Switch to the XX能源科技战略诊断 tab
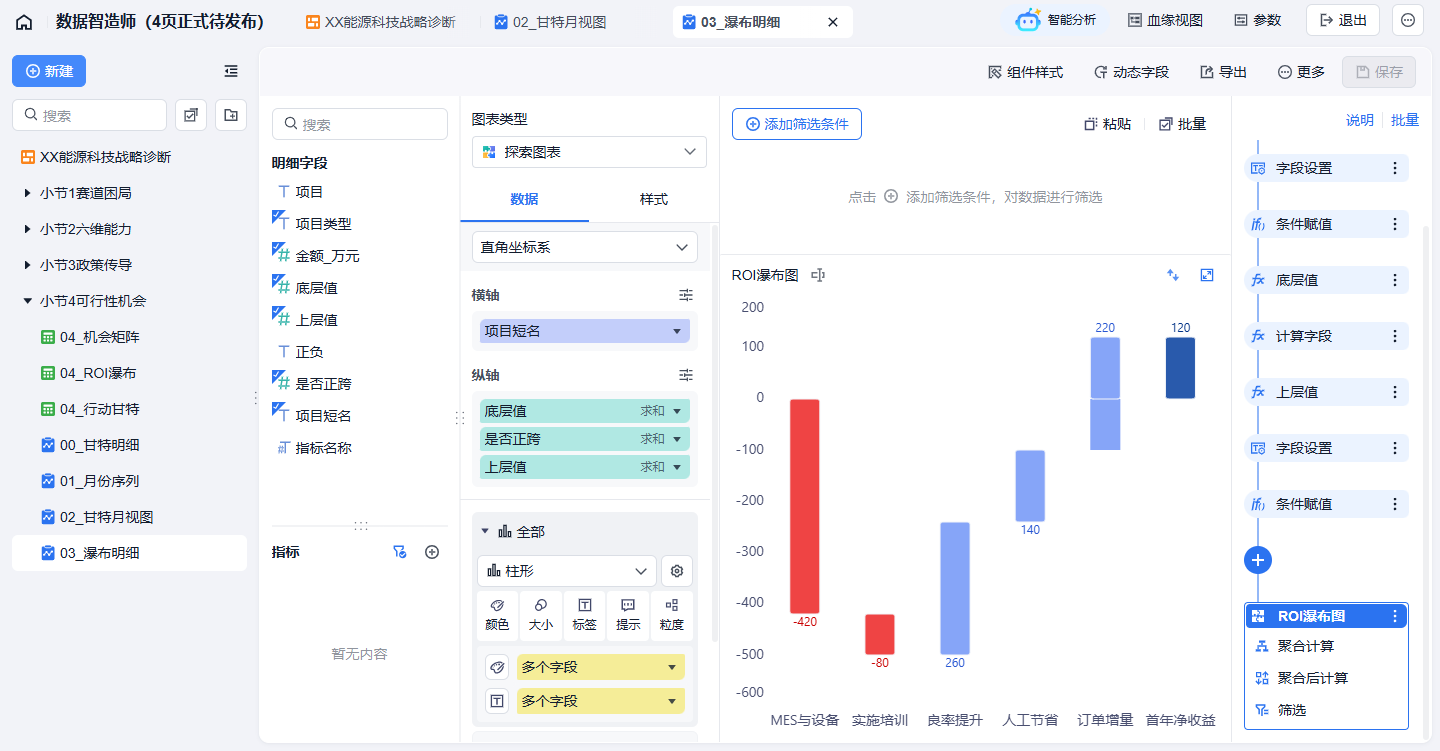The image size is (1440, 751). pyautogui.click(x=381, y=22)
